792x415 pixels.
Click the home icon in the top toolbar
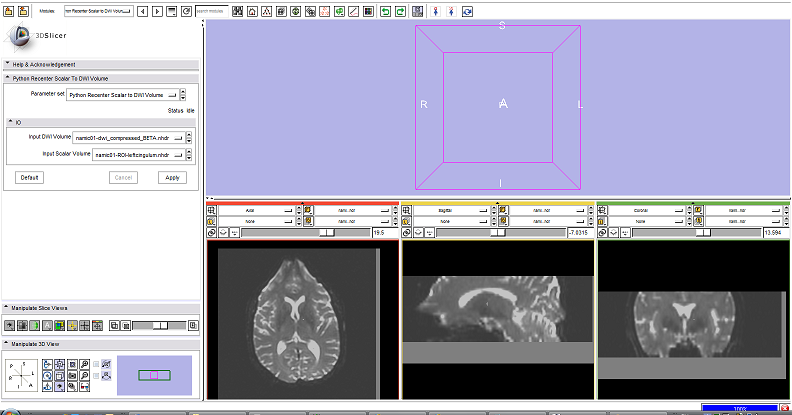[x=252, y=10]
